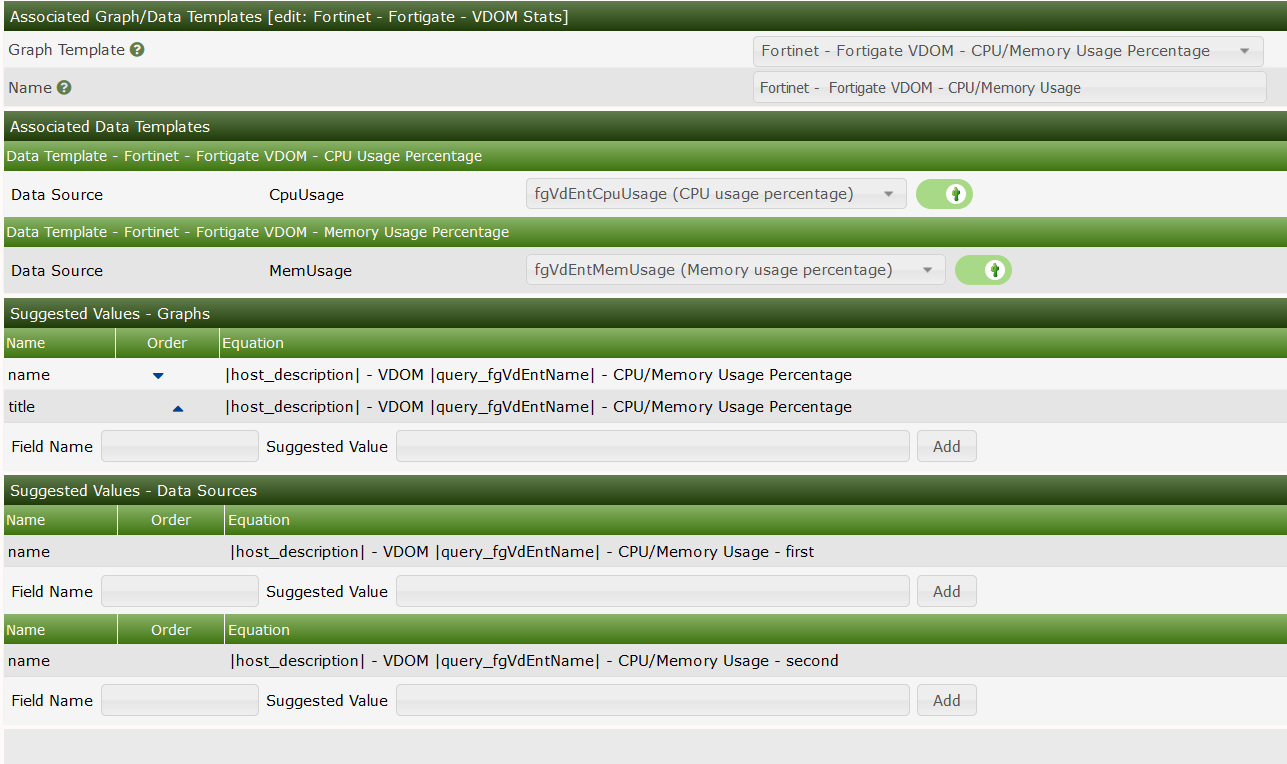Viewport: 1287px width, 764px height.
Task: Toggle the CpuUsage data source switch
Action: point(944,194)
